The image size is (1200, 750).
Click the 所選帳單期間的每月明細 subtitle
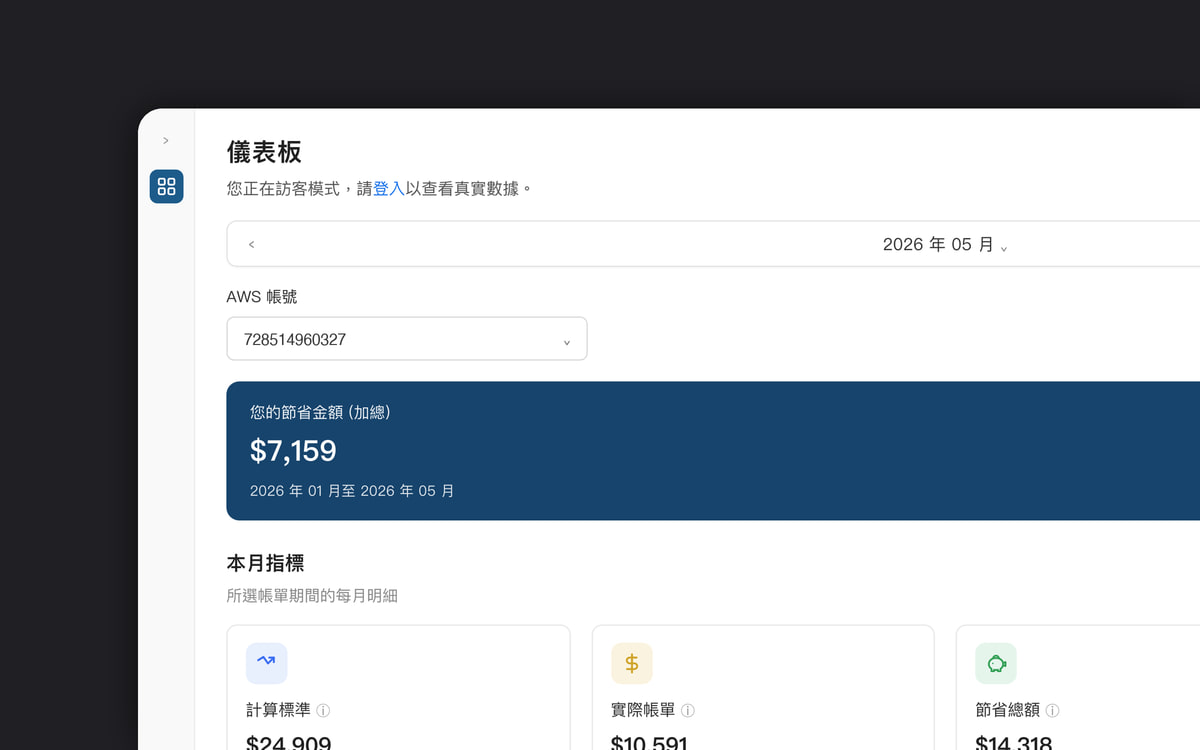point(312,596)
